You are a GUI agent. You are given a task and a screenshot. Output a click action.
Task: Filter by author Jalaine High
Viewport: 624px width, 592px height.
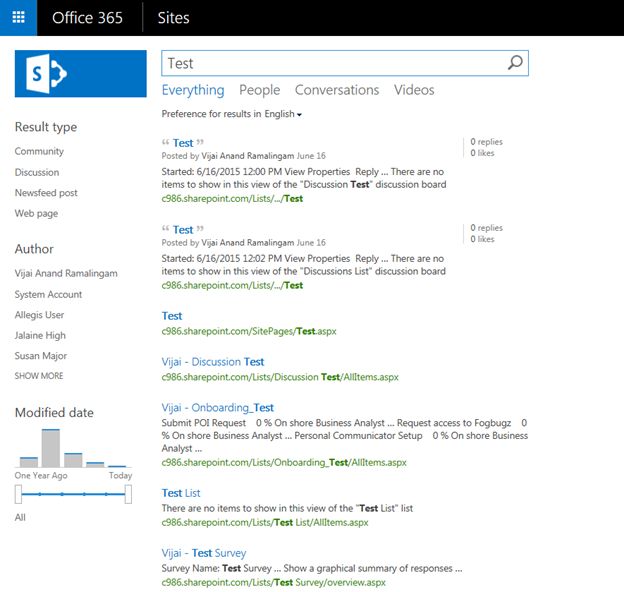click(41, 335)
